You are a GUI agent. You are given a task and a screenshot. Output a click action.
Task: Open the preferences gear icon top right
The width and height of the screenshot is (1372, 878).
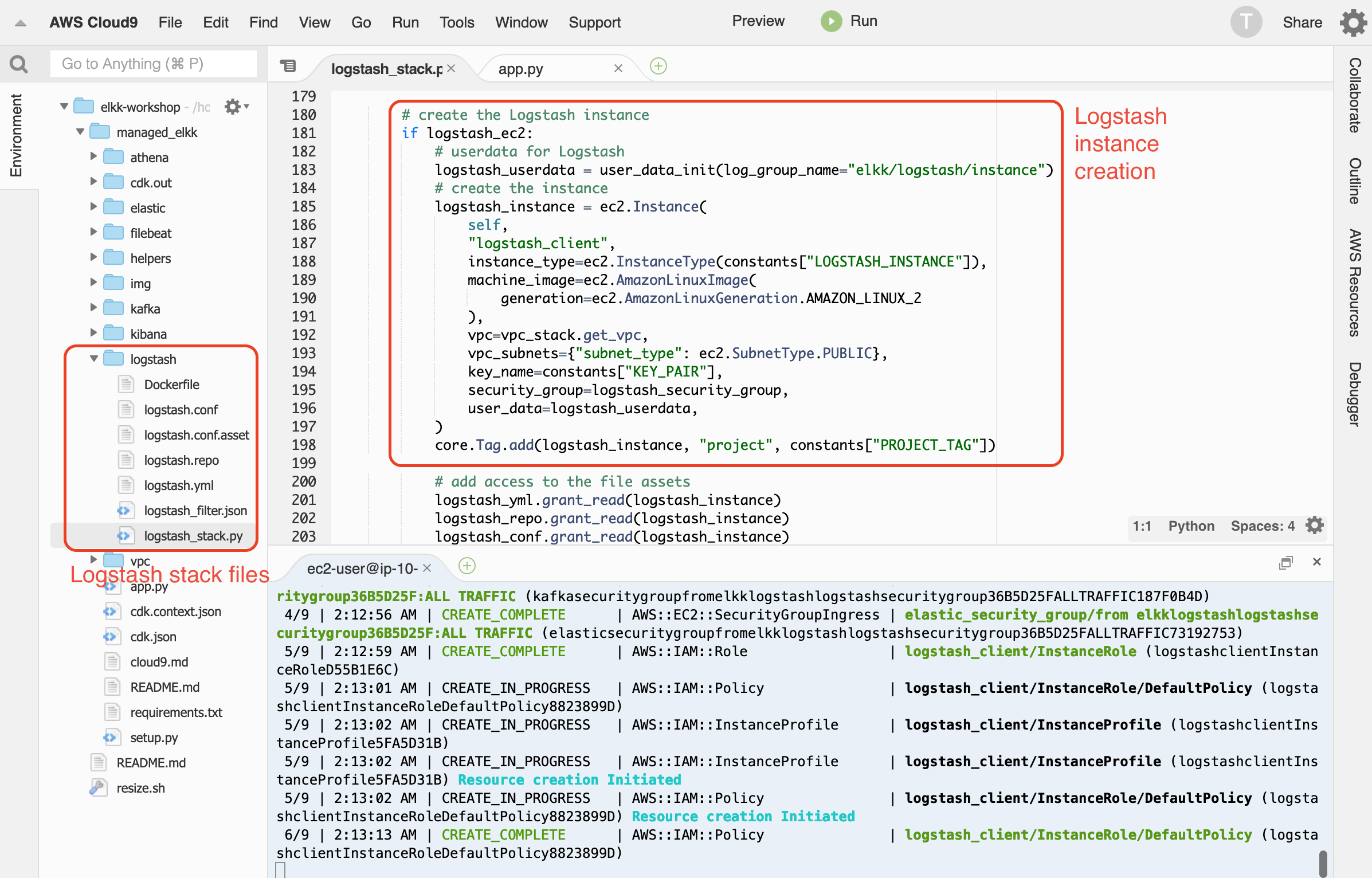1353,22
